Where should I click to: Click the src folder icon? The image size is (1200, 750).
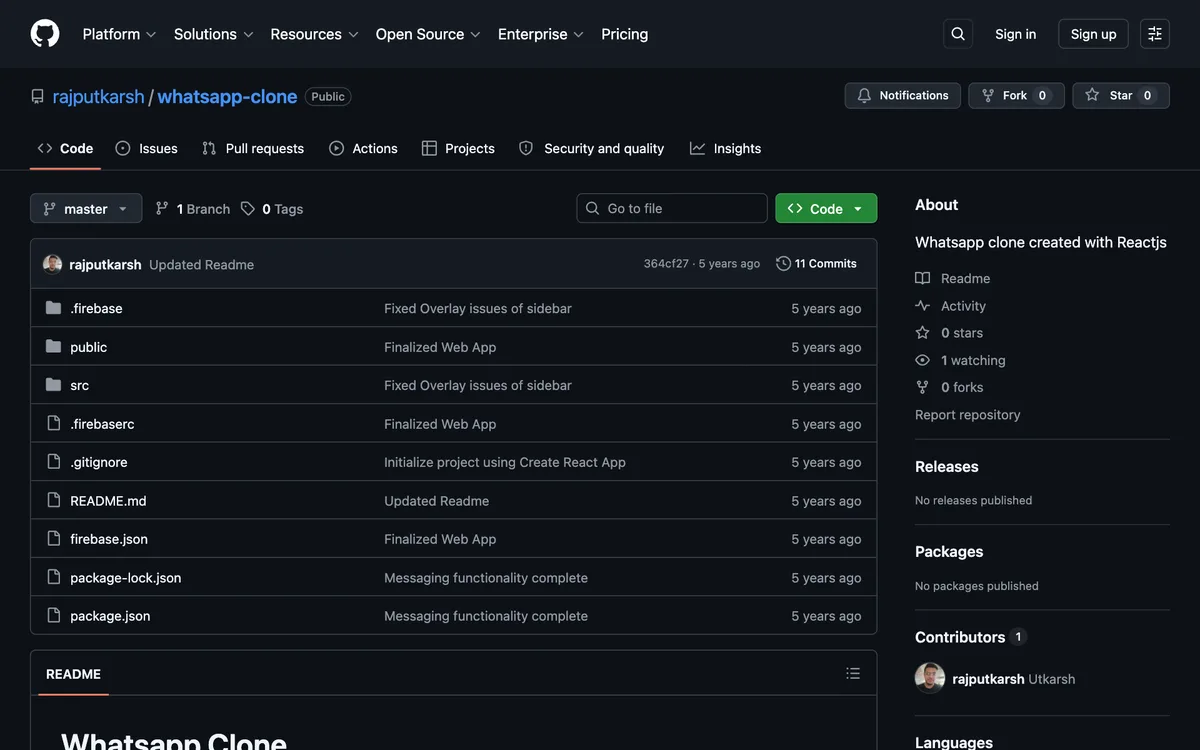click(54, 385)
